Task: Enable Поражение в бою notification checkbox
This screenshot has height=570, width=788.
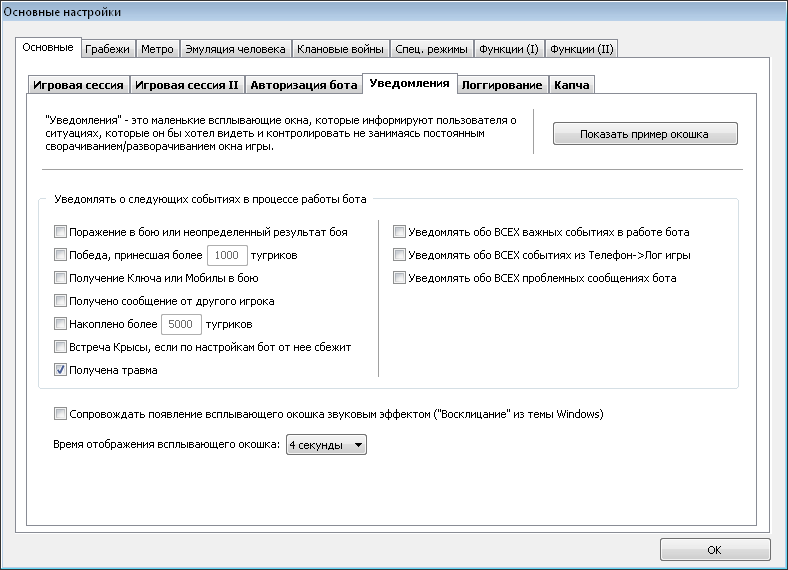Action: [60, 232]
